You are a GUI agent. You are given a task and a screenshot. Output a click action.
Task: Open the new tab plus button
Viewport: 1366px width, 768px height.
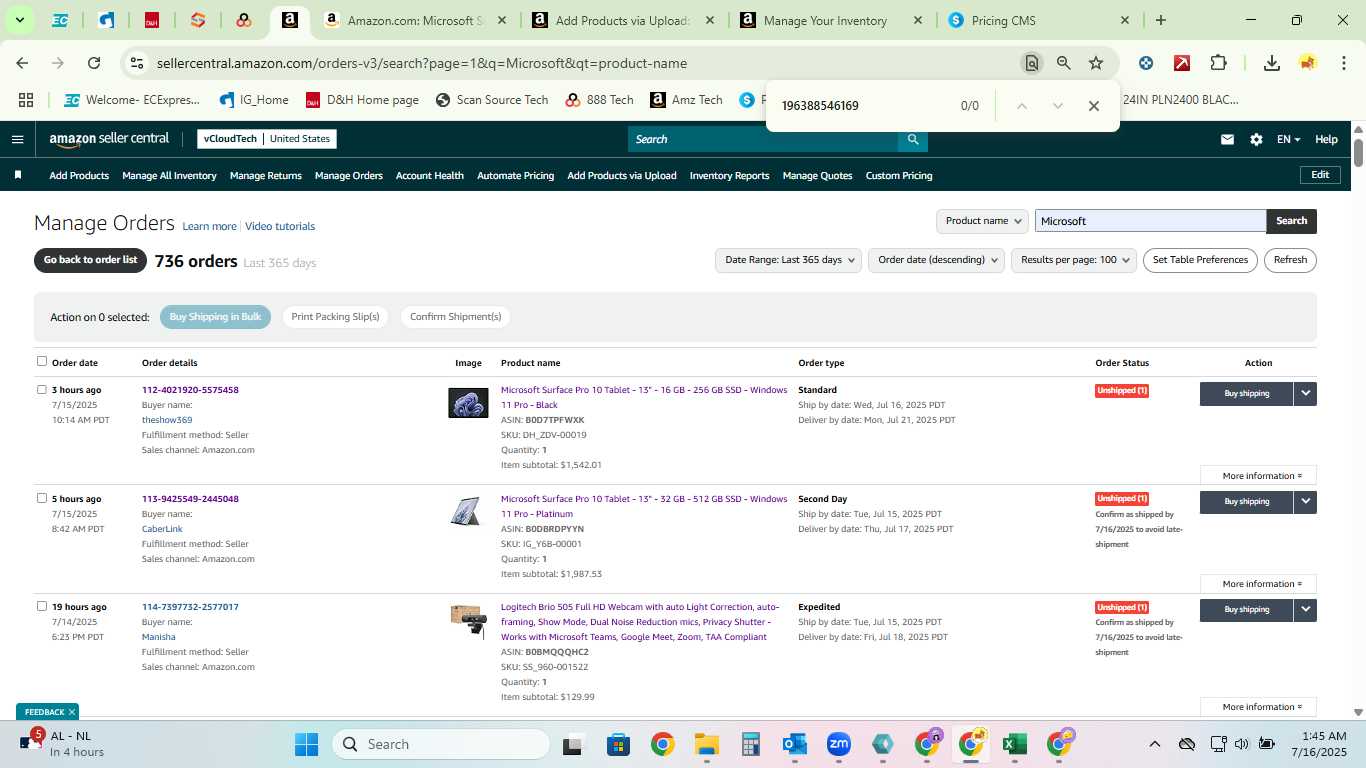pos(1161,20)
